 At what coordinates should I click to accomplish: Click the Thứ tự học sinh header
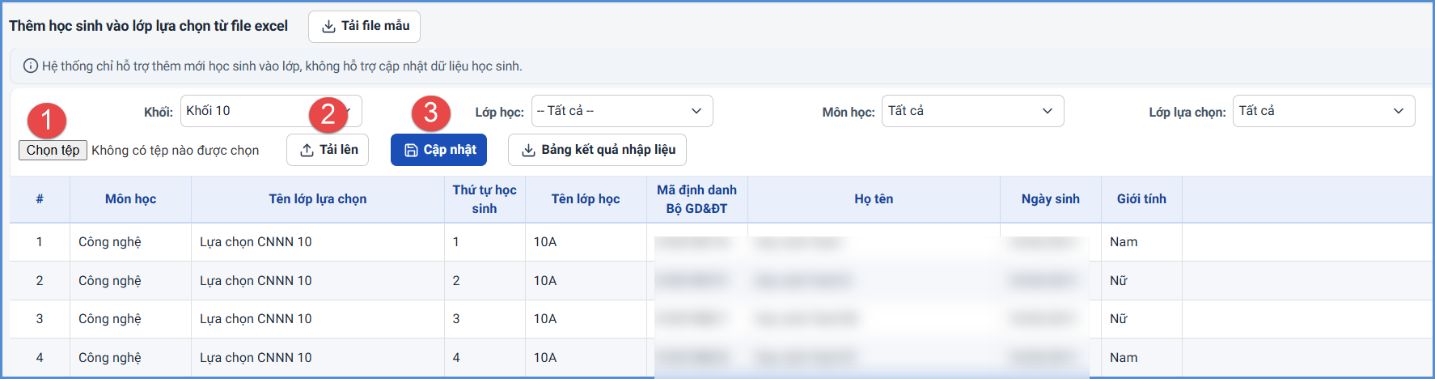pyautogui.click(x=484, y=199)
